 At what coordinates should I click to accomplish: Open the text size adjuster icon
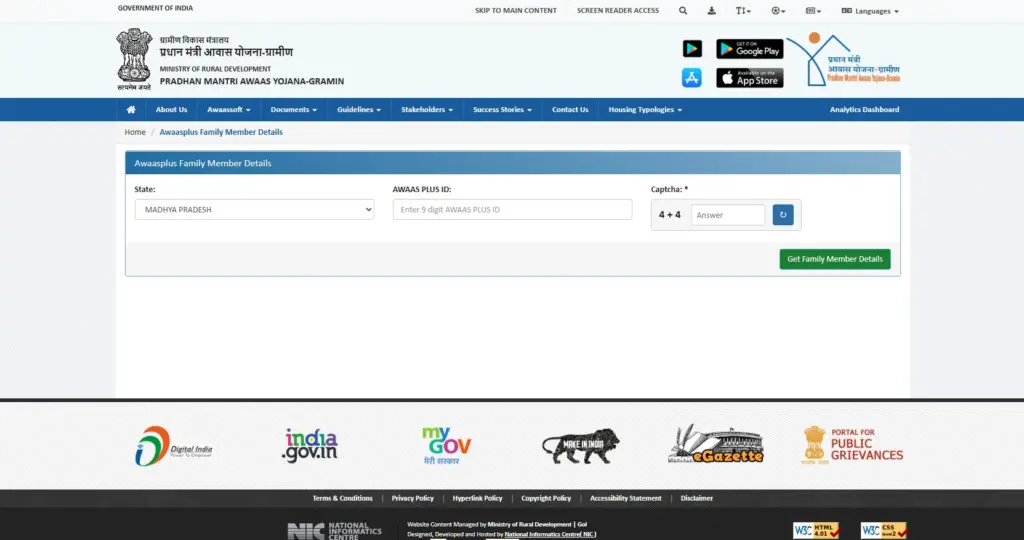coord(743,10)
